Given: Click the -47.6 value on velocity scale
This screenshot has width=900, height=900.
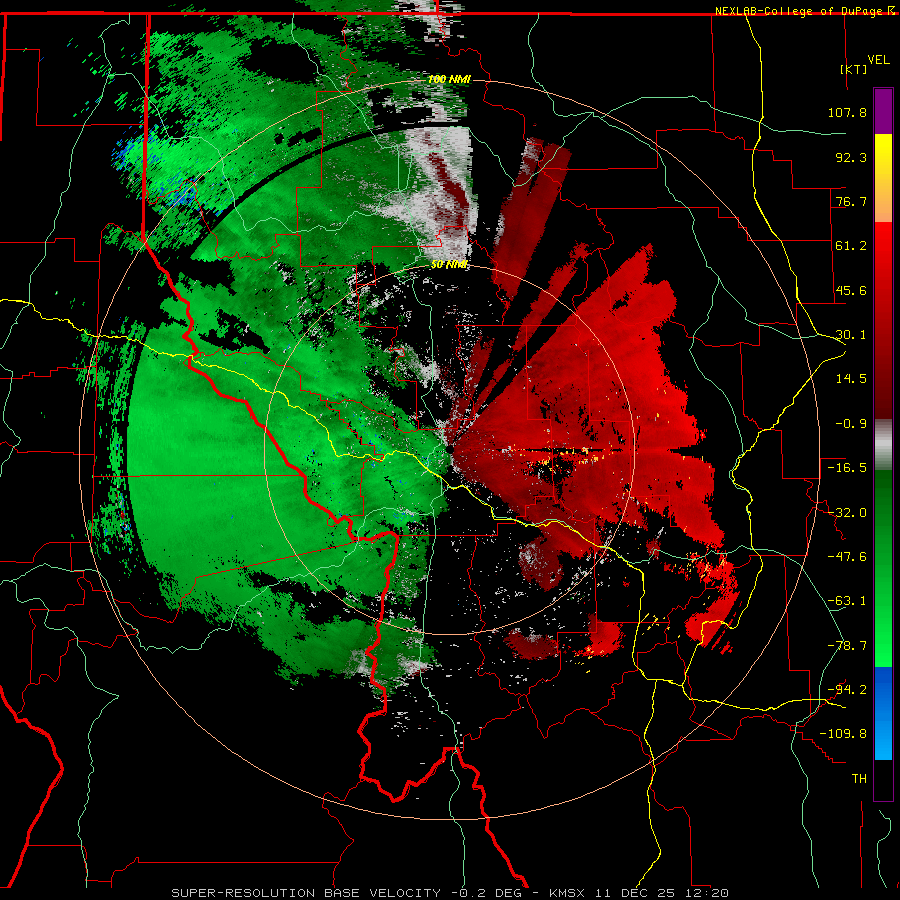Looking at the screenshot, I should point(847,557).
